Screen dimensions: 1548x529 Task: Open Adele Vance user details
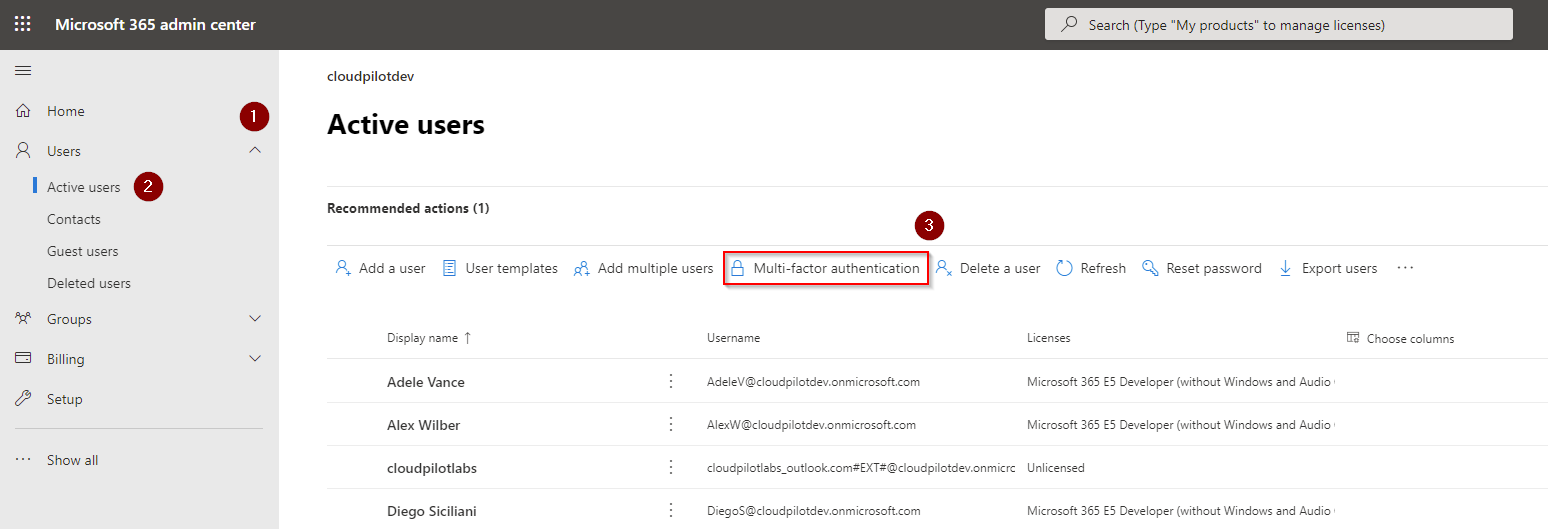(x=426, y=382)
